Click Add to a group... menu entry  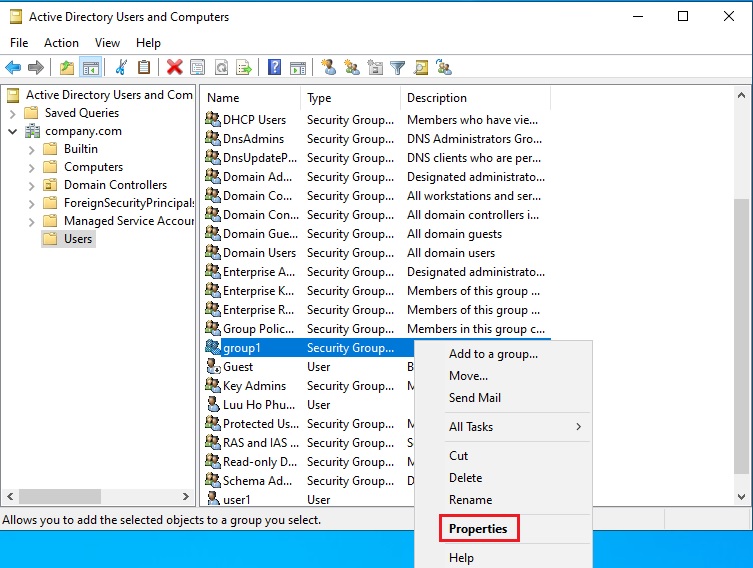(493, 354)
